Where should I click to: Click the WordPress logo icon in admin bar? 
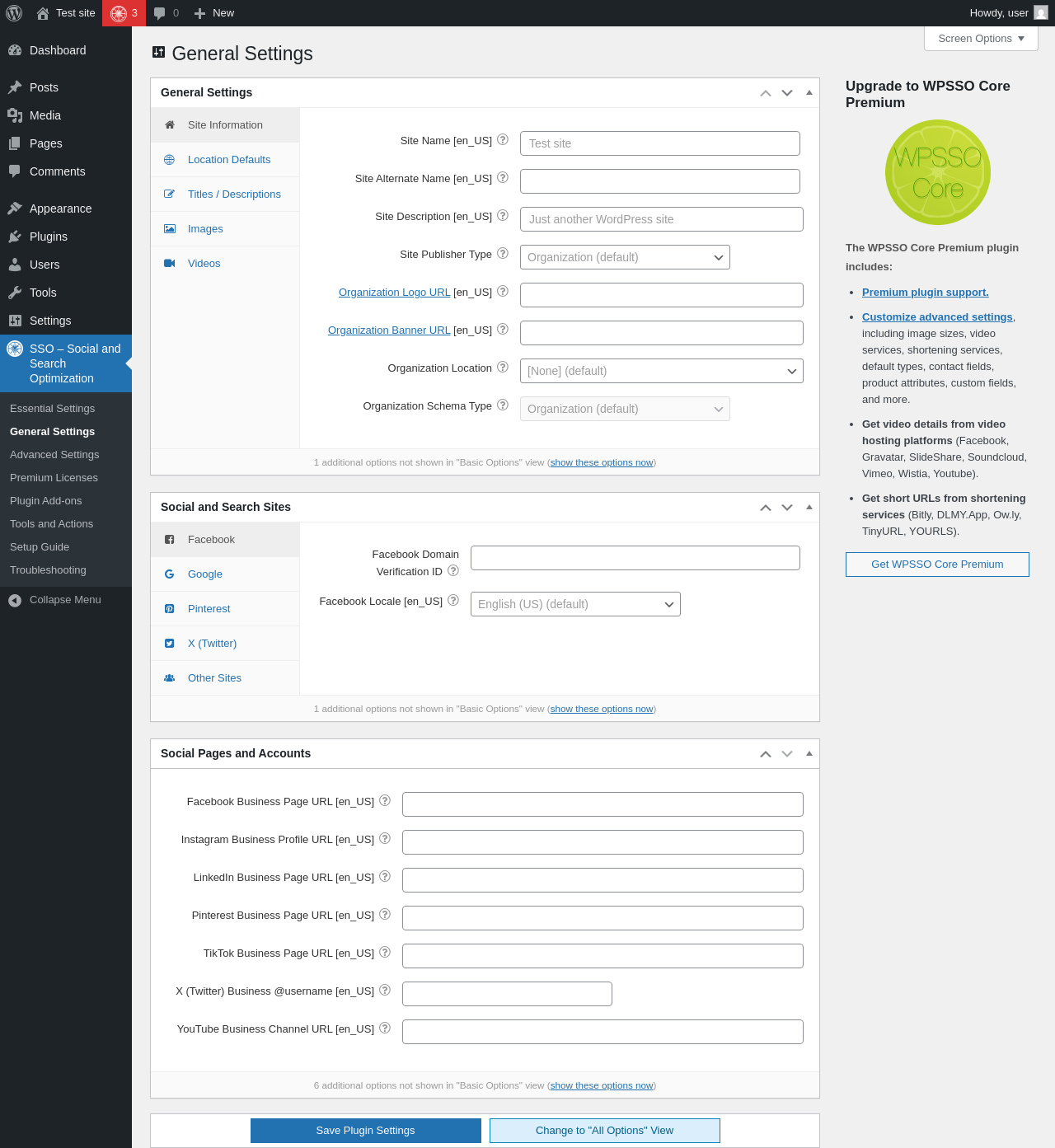[x=14, y=13]
